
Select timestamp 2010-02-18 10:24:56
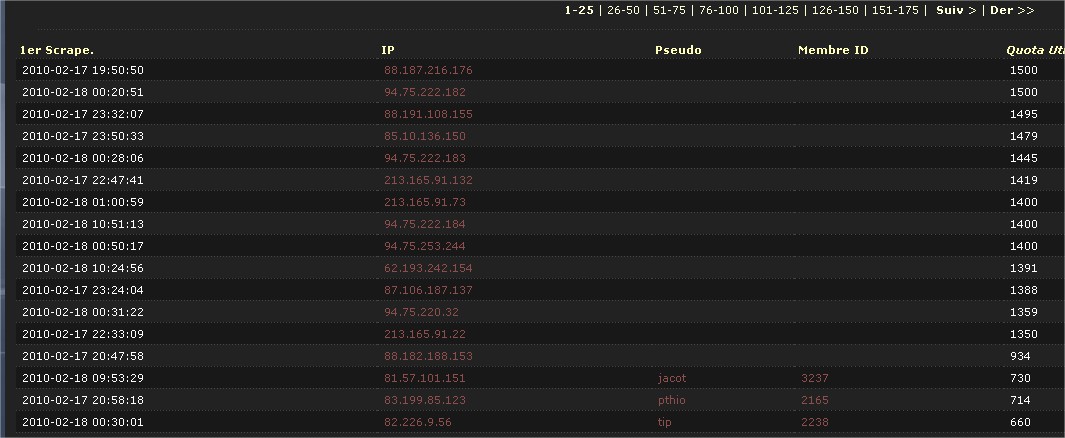83,268
